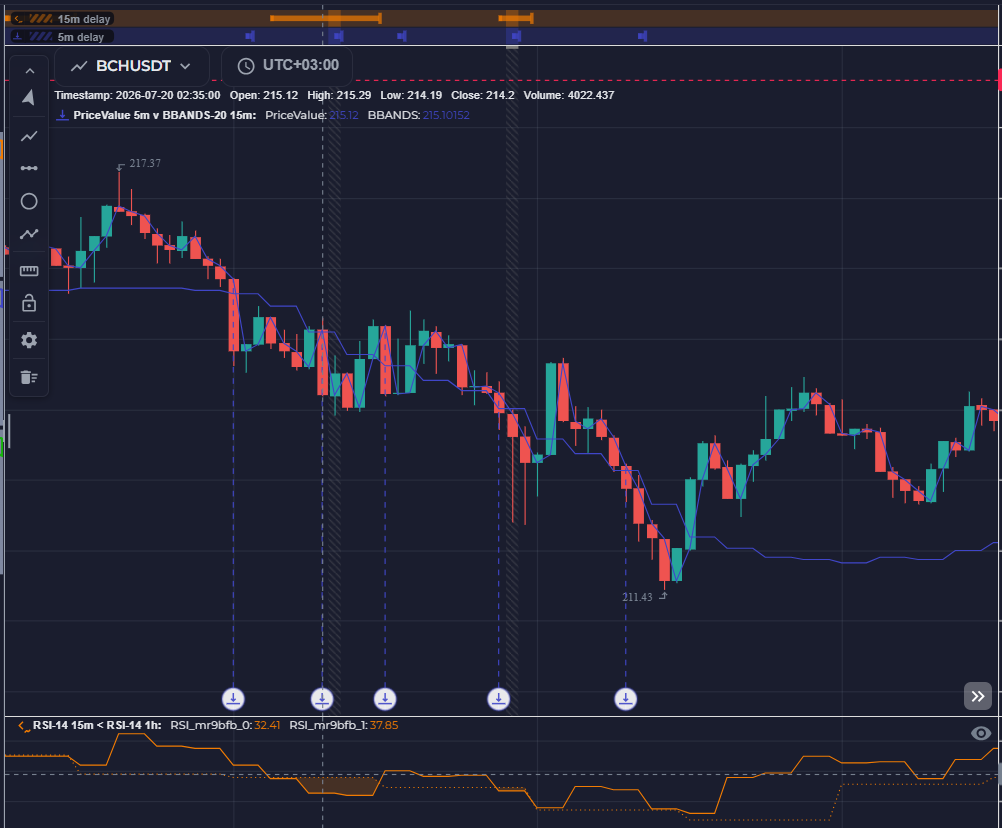Open the UTC+03:00 timezone selector
1002x828 pixels.
coord(287,65)
